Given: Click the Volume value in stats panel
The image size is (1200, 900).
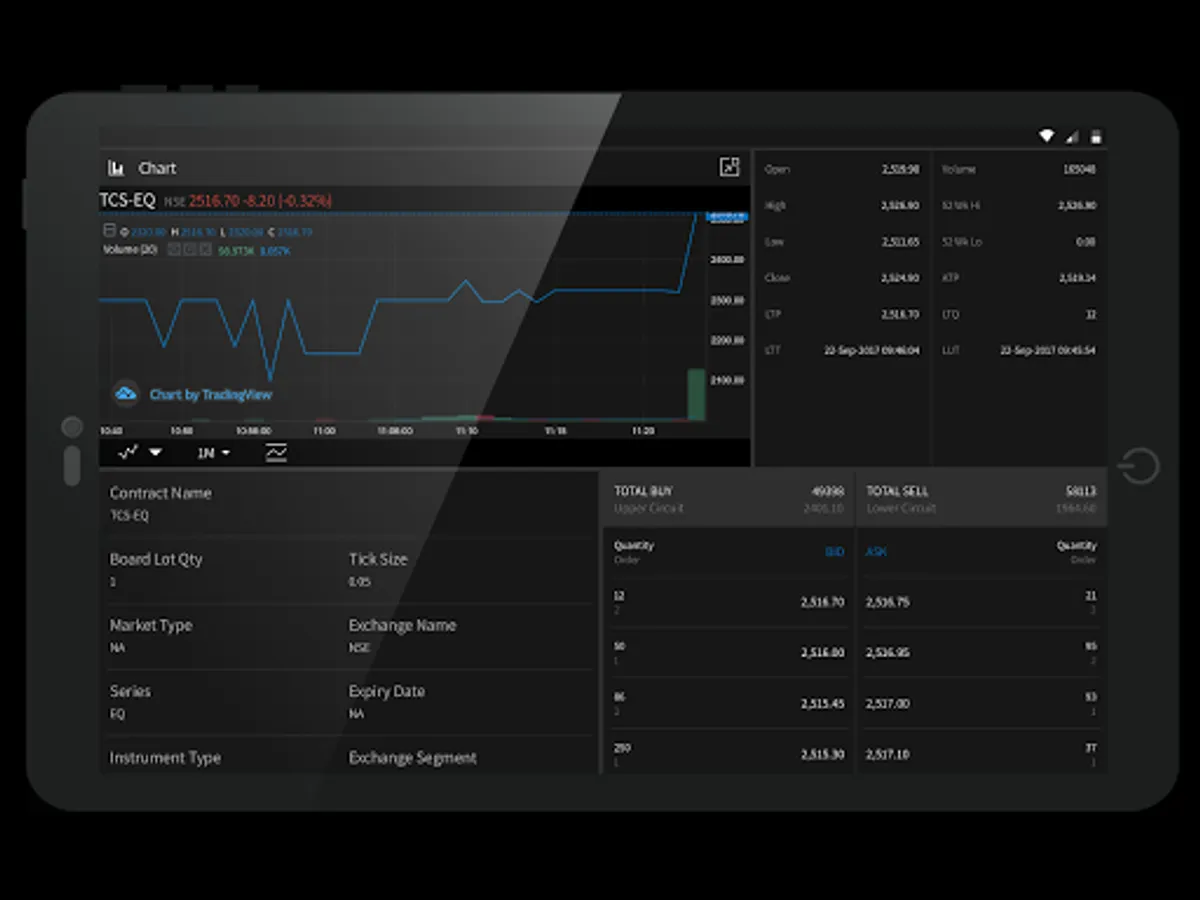Looking at the screenshot, I should pyautogui.click(x=1079, y=169).
